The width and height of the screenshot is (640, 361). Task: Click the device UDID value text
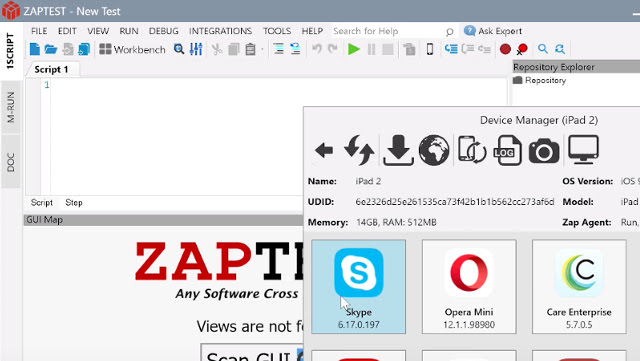coord(455,202)
